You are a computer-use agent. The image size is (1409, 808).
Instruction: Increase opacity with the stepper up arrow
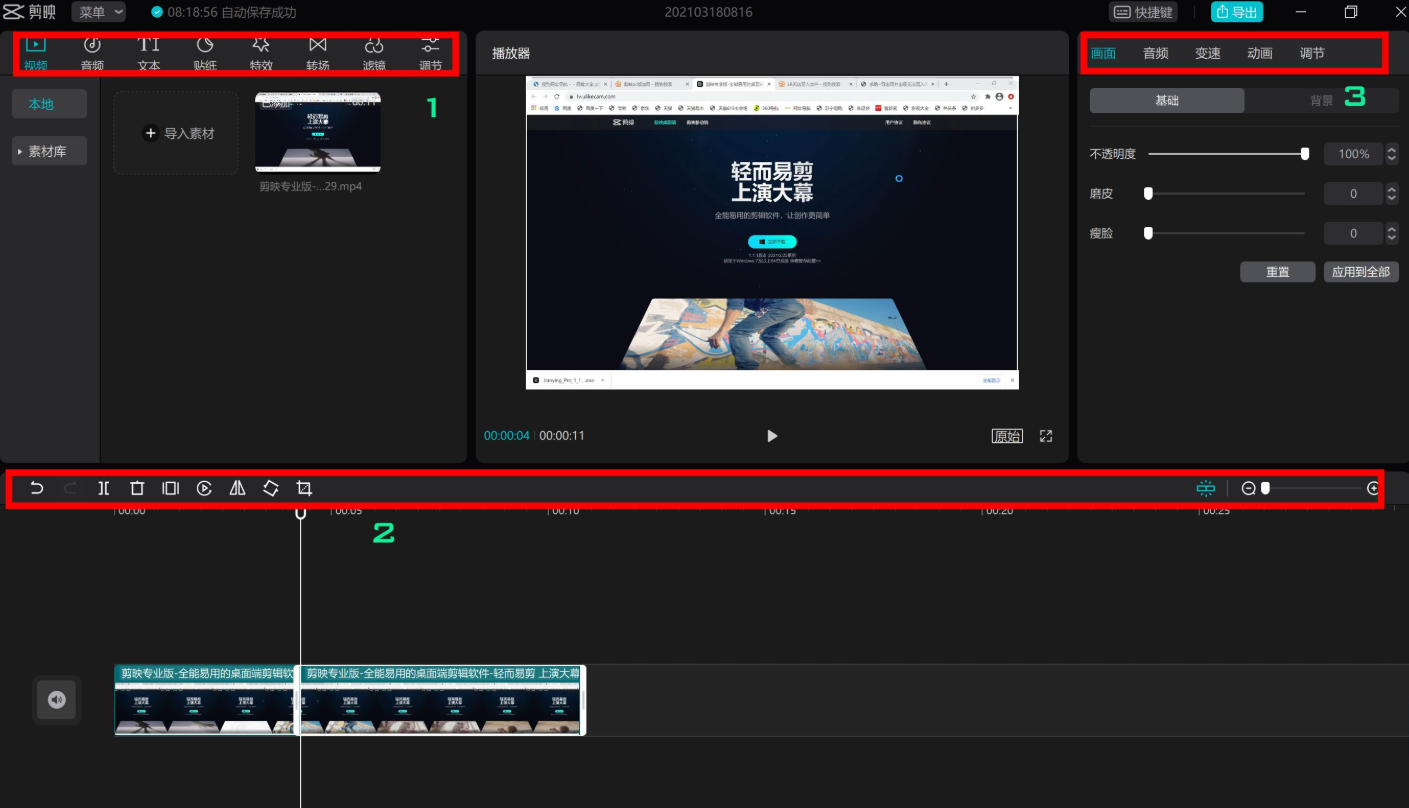pyautogui.click(x=1391, y=149)
